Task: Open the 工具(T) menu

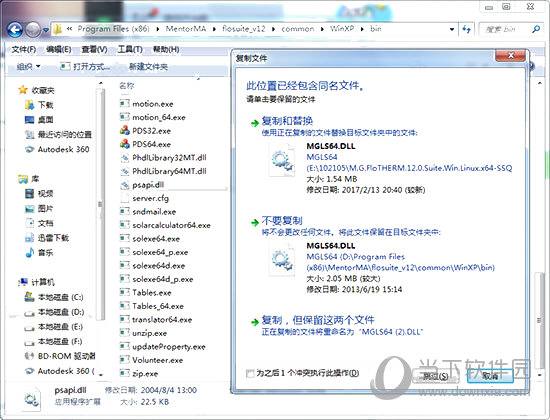Action: (x=130, y=49)
